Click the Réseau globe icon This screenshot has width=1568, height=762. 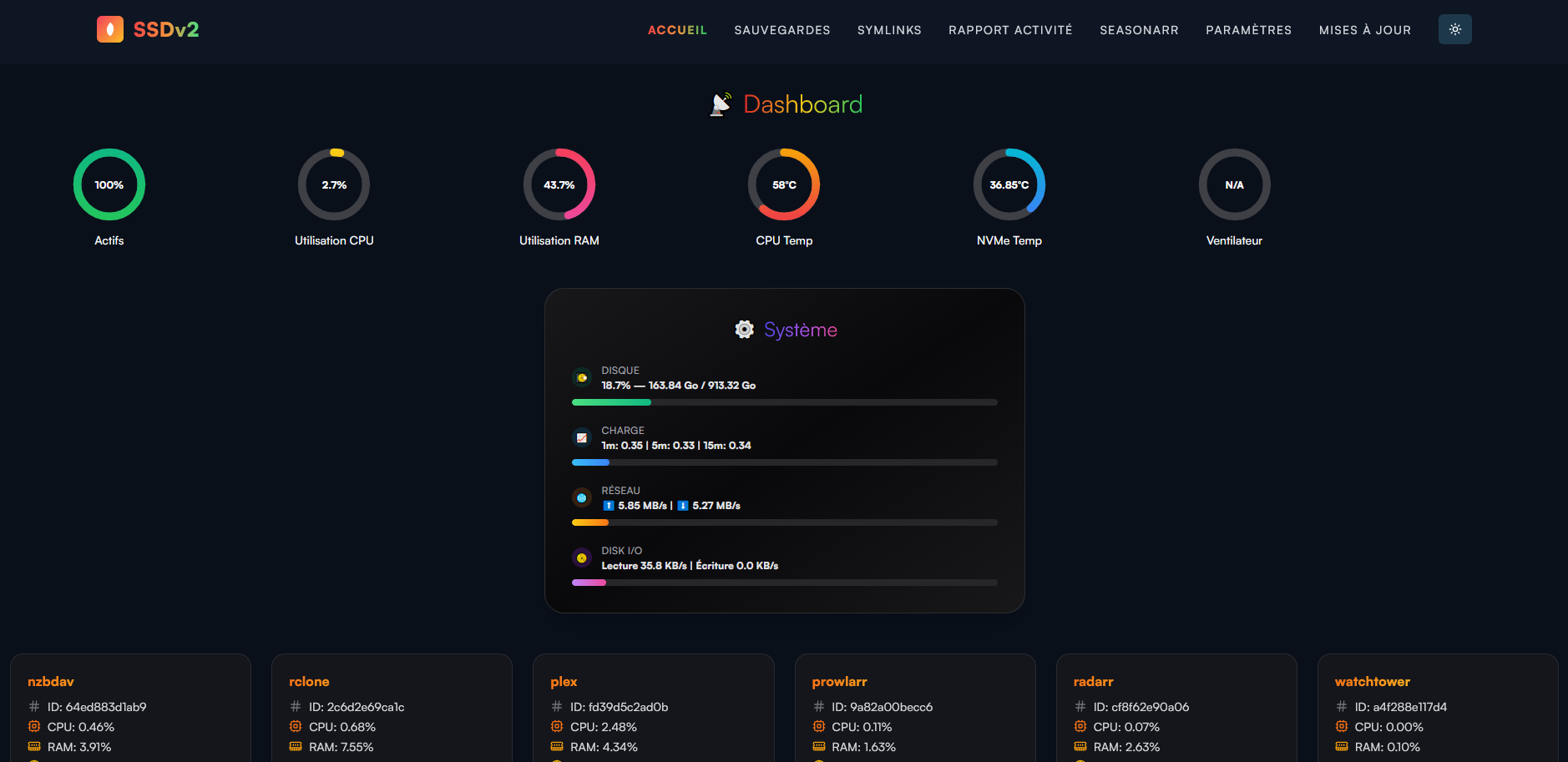point(582,498)
